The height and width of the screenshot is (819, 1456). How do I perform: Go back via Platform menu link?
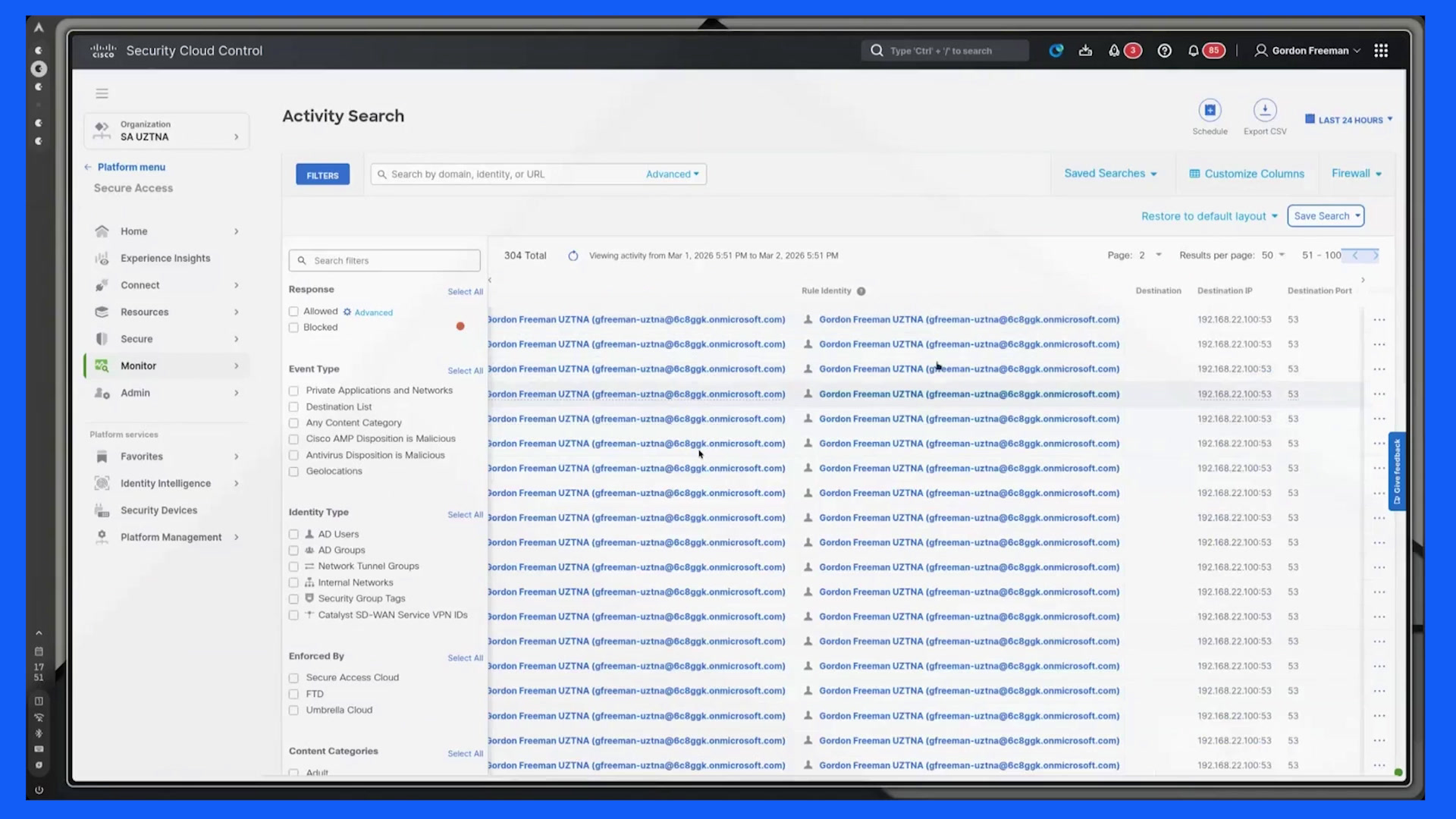tap(124, 167)
